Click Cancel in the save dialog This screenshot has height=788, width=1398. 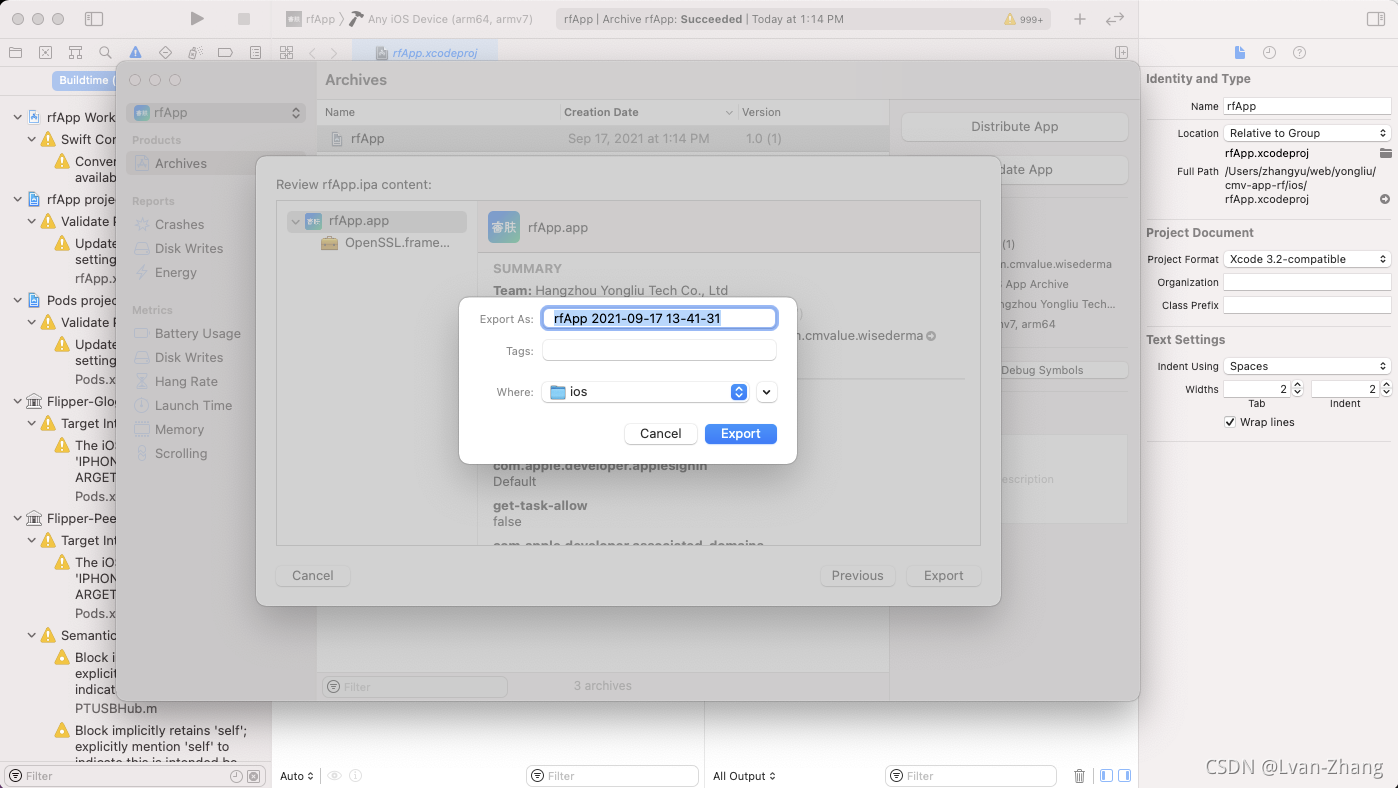[x=661, y=434]
